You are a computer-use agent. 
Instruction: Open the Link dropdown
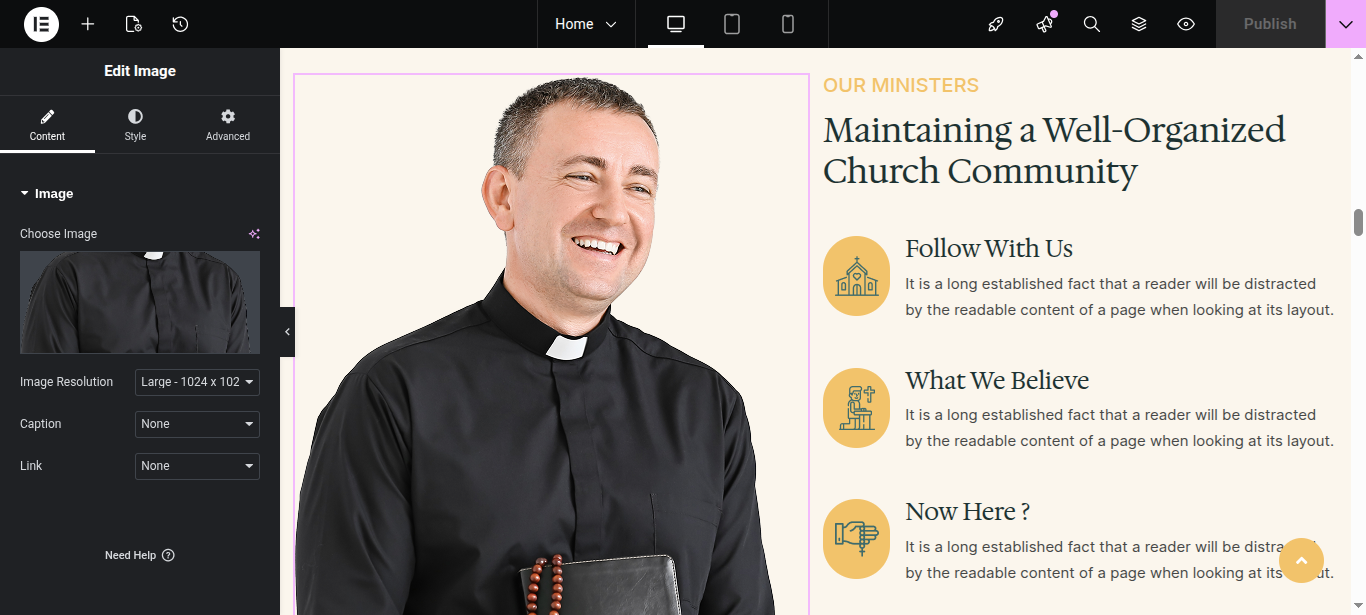(x=197, y=466)
